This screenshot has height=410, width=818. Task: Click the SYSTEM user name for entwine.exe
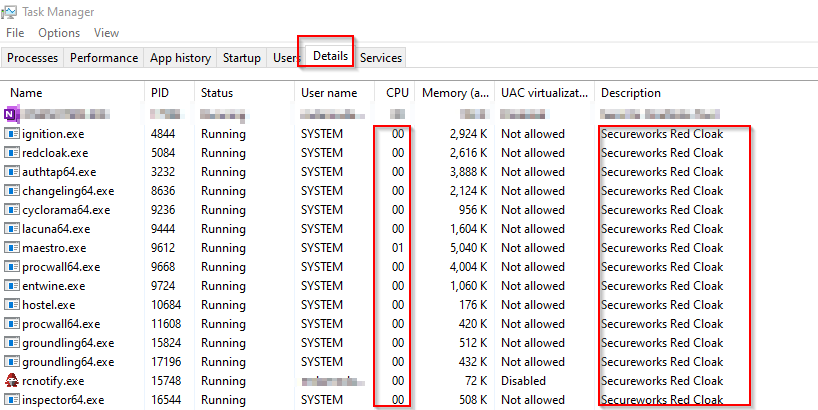click(x=322, y=286)
